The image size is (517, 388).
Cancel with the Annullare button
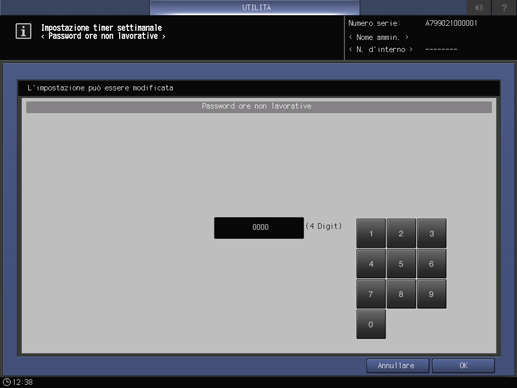[397, 366]
